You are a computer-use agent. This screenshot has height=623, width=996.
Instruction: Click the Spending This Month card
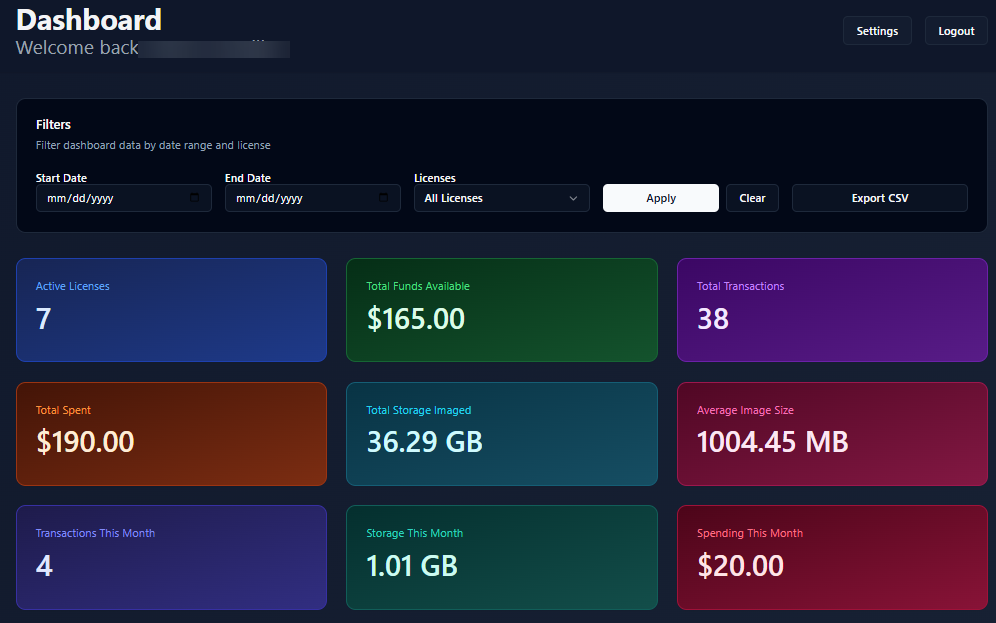[832, 557]
